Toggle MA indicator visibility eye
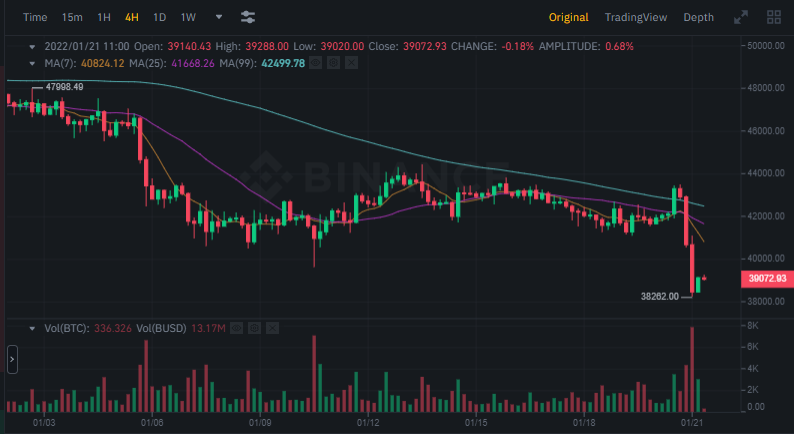Viewport: 794px width, 434px height. (x=316, y=63)
